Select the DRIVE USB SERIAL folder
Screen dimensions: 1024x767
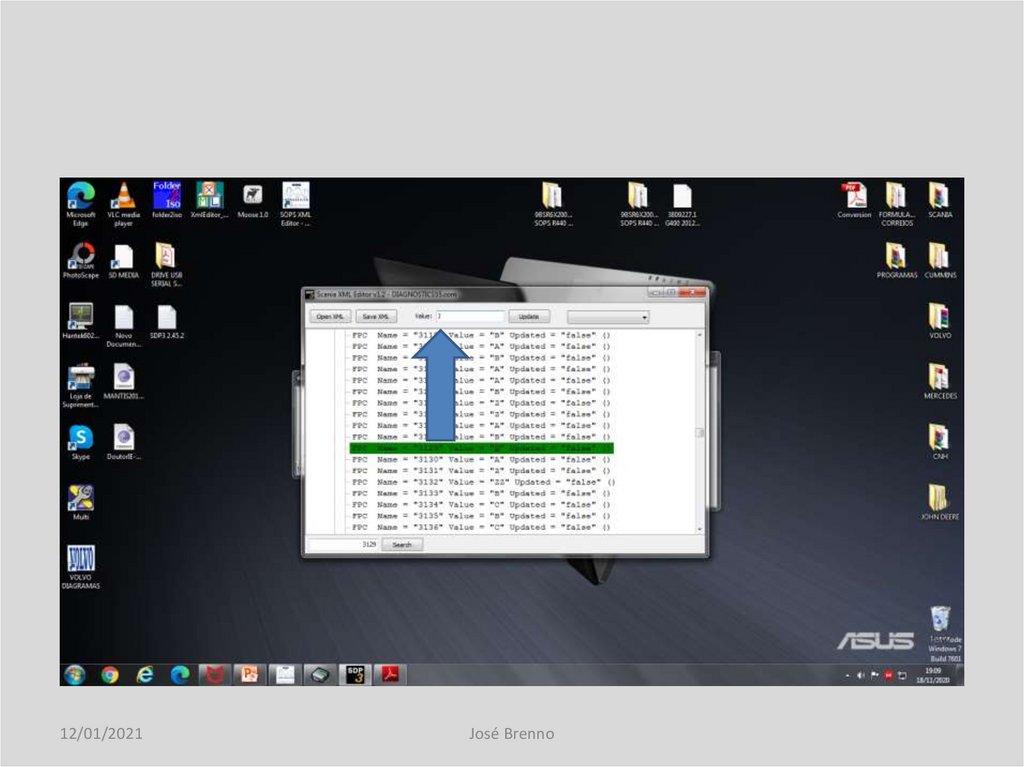pyautogui.click(x=167, y=265)
